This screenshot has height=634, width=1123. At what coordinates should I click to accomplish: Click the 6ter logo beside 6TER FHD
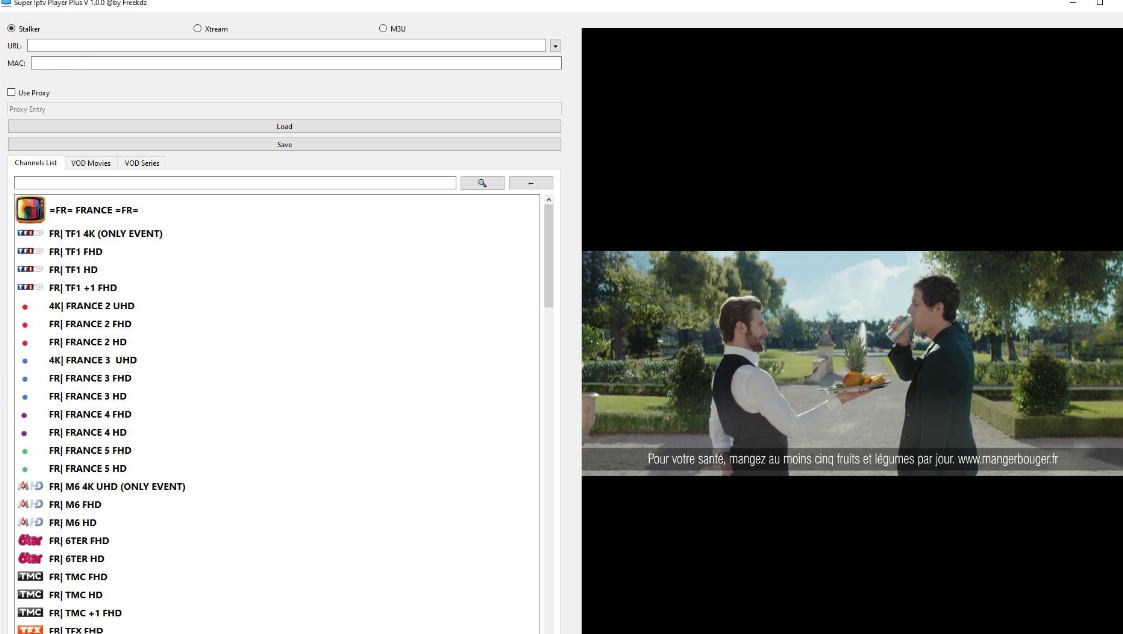[30, 541]
